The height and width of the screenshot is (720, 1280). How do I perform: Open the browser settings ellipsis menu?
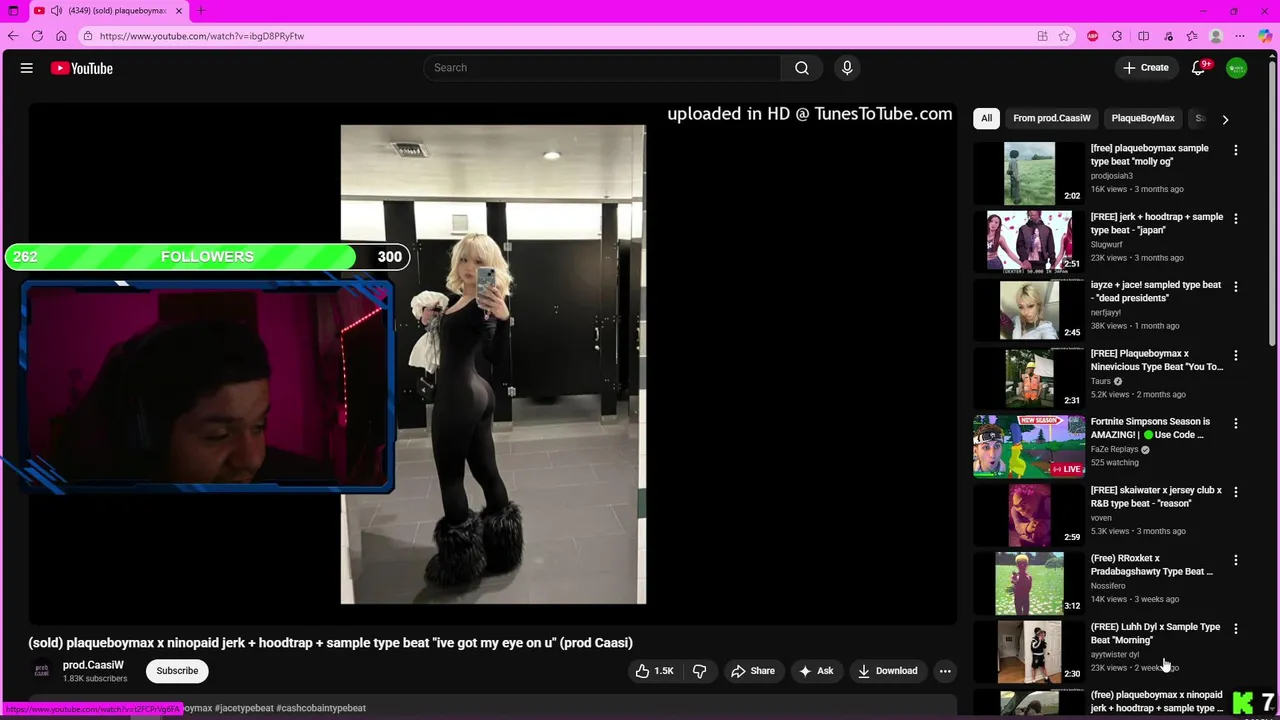pyautogui.click(x=1240, y=36)
